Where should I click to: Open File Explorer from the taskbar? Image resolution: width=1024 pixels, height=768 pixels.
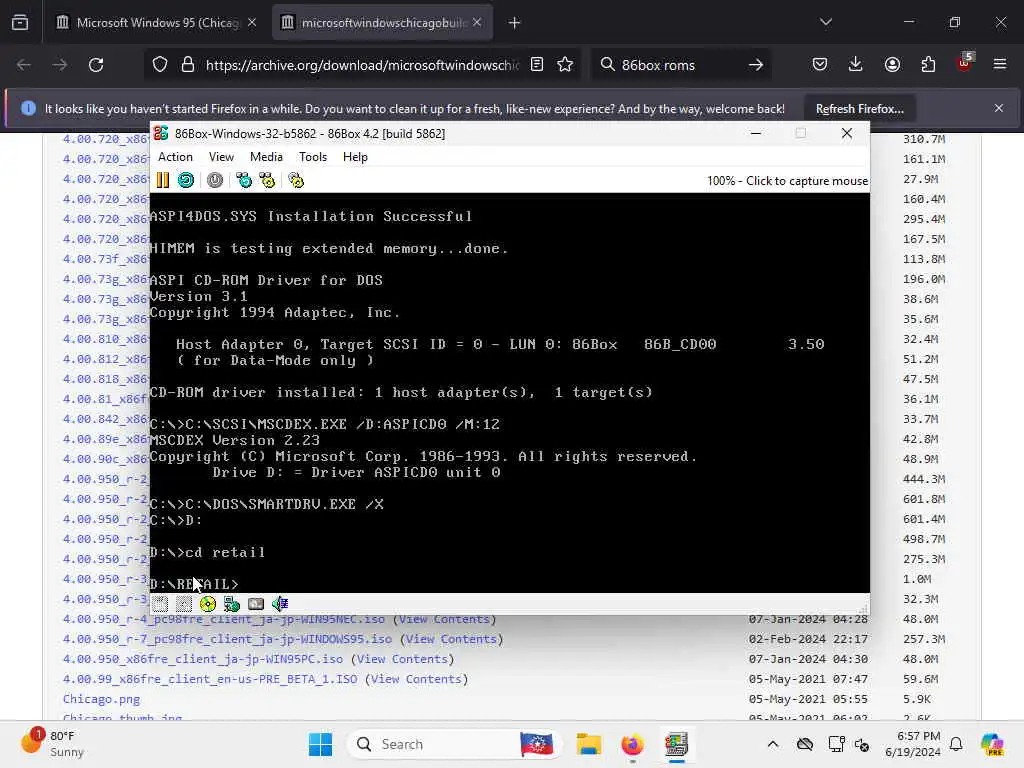click(588, 744)
